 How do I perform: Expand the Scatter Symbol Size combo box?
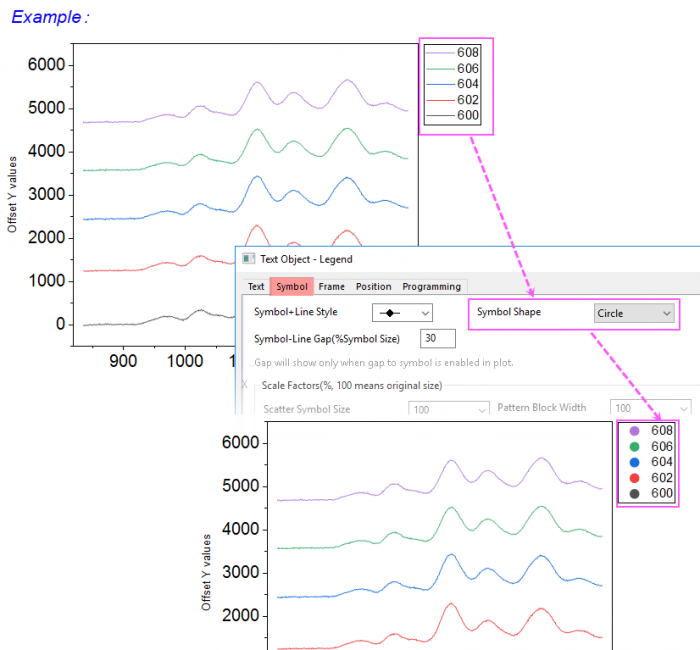pos(448,409)
